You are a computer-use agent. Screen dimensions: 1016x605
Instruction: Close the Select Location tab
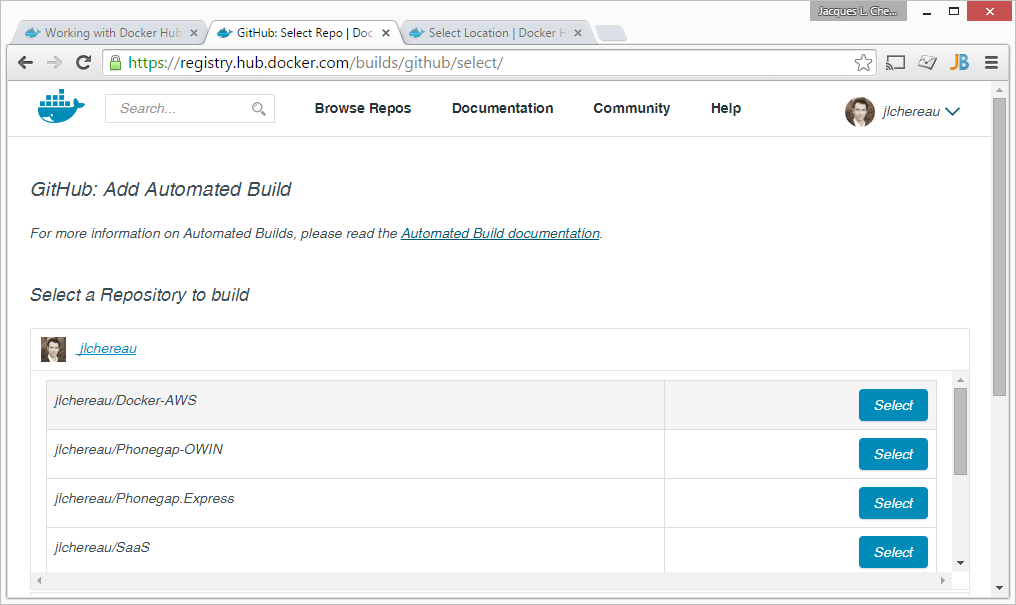[578, 32]
